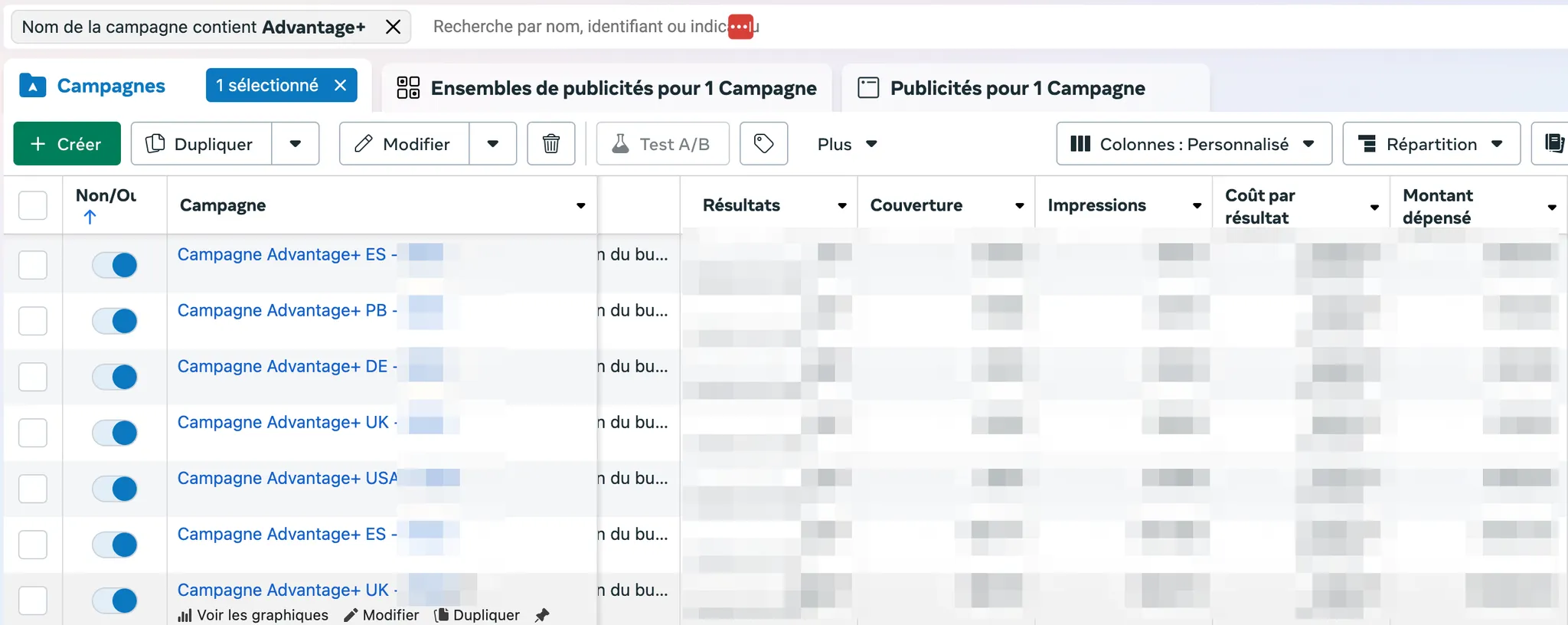Click the Modifier toolbar button

[x=403, y=144]
